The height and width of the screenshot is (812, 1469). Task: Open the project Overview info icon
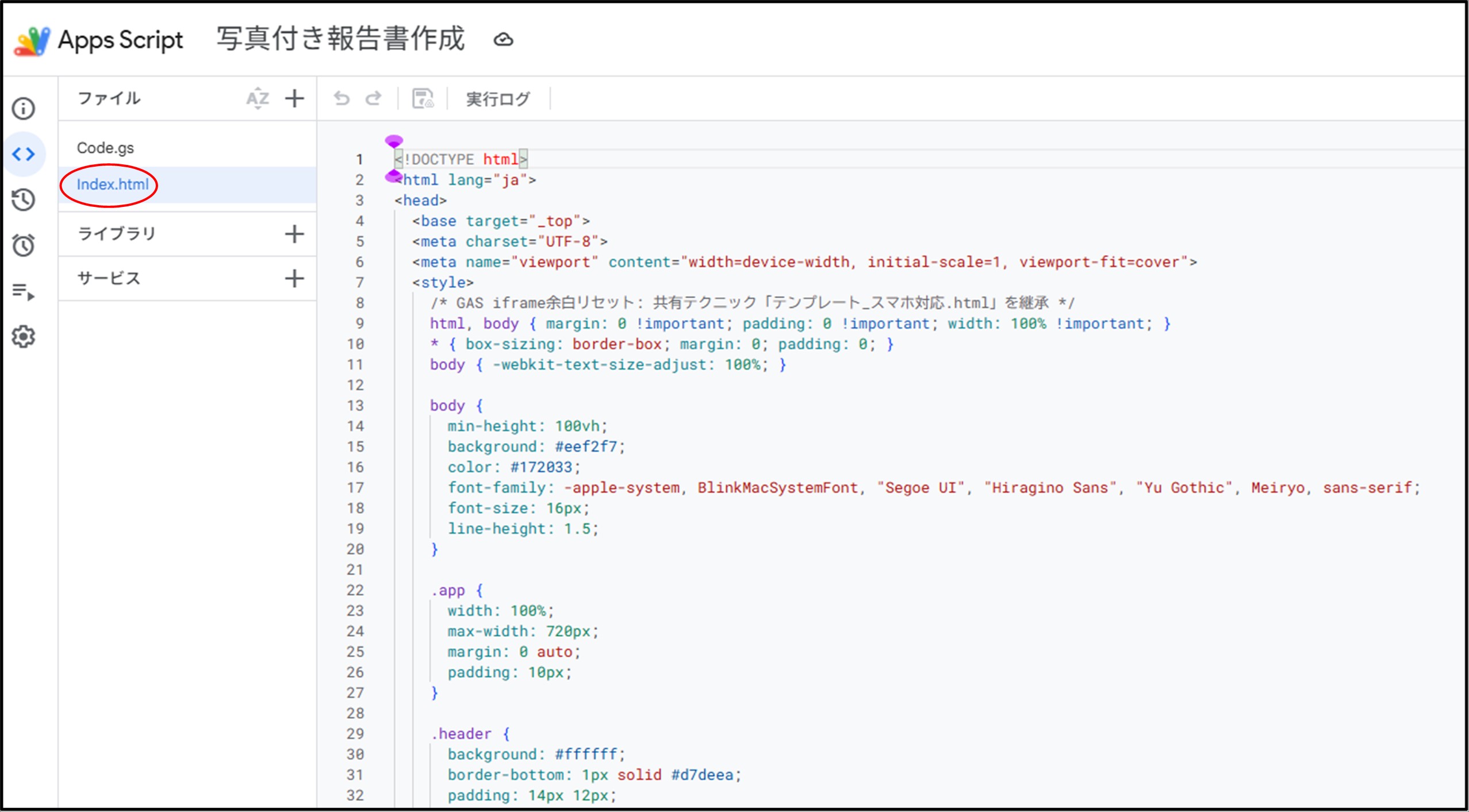[x=24, y=109]
